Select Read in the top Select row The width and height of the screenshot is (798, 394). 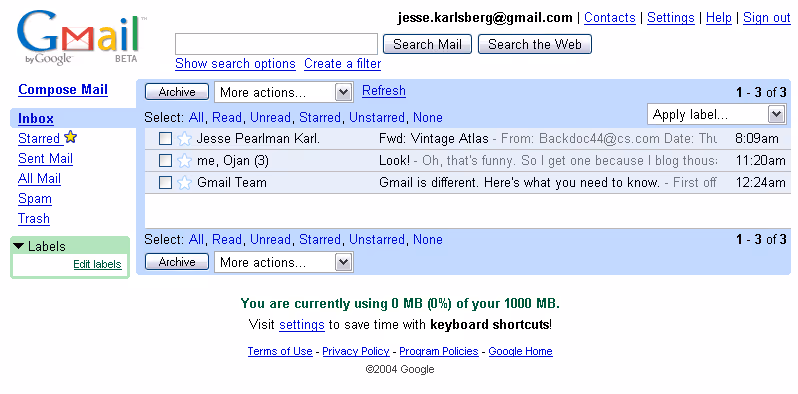click(226, 118)
